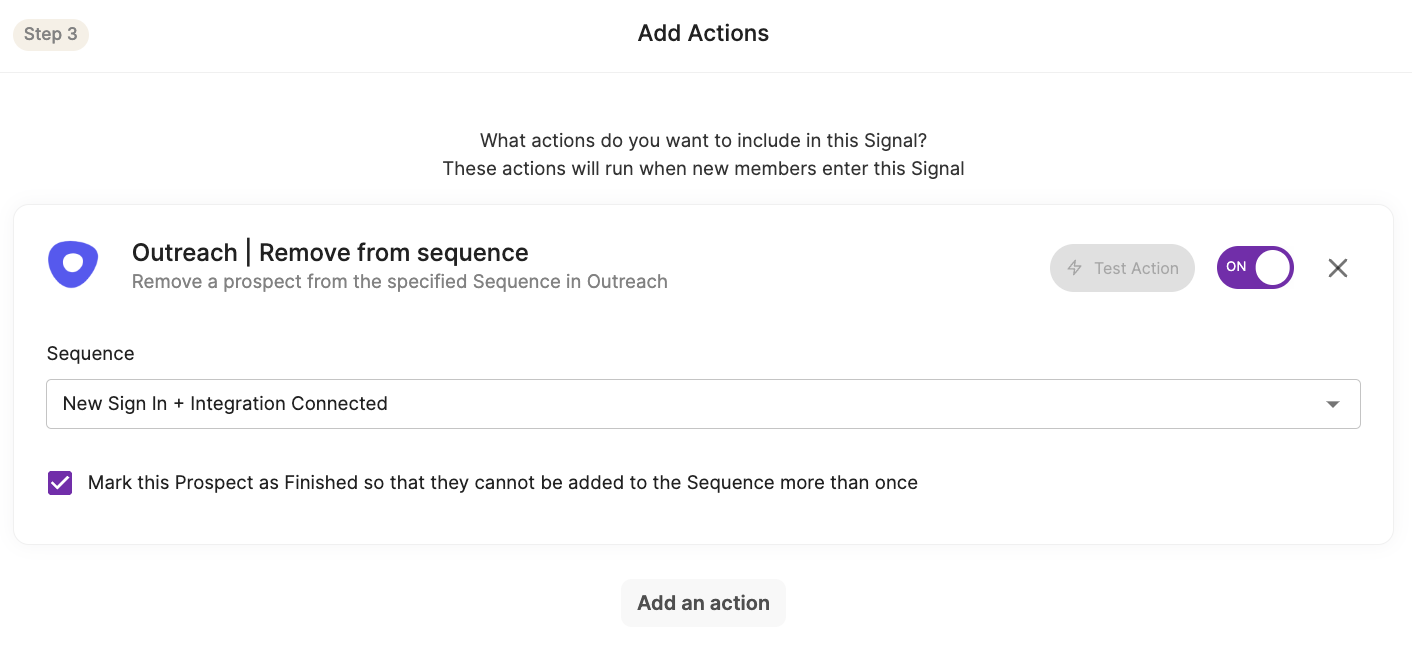The width and height of the screenshot is (1412, 656).
Task: Click the white knob of the ON switch
Action: pyautogui.click(x=1272, y=268)
